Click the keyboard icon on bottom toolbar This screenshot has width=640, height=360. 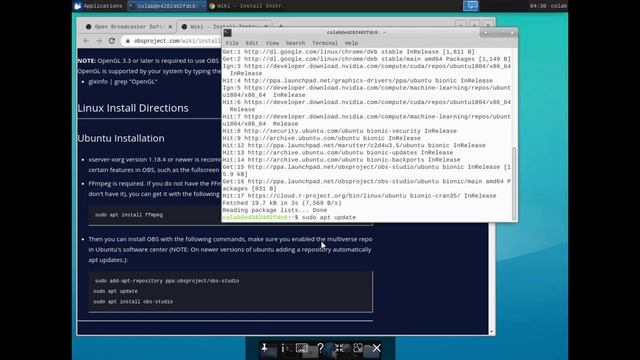301,348
